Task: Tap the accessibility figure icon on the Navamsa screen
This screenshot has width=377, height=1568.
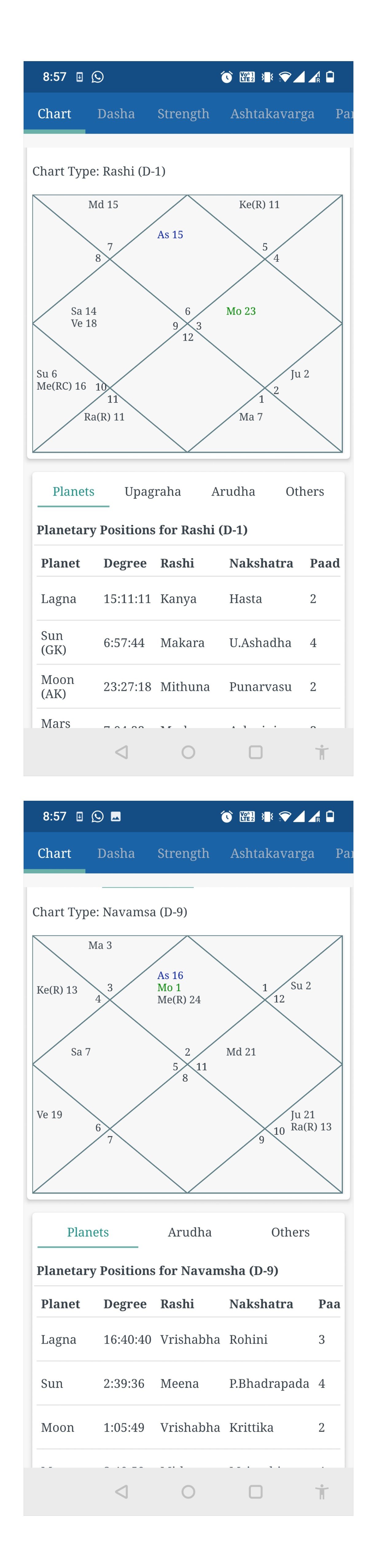Action: (322, 1492)
